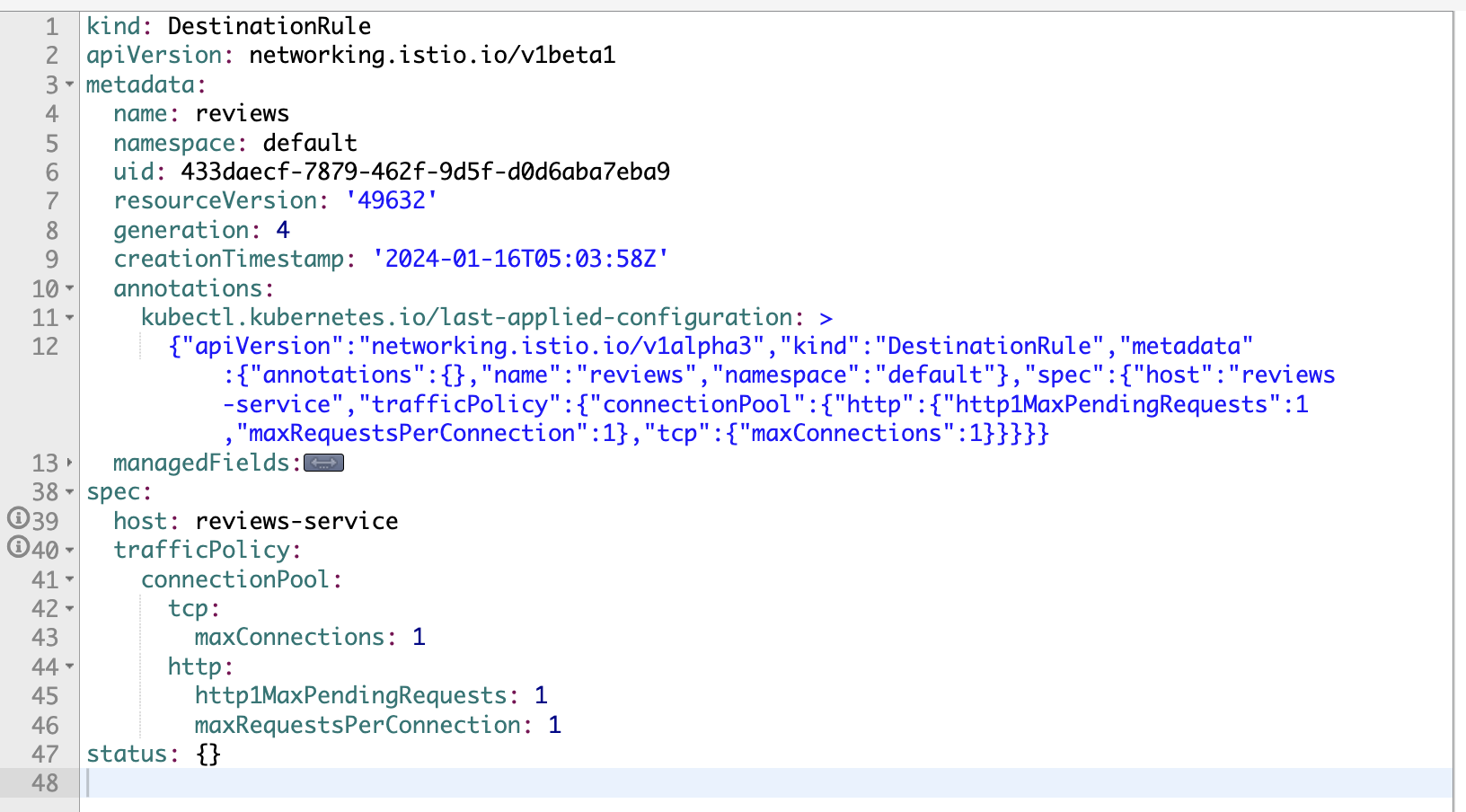Collapse the tcp fold arrow on line 42
Screen dimensions: 1466x812
pos(70,608)
